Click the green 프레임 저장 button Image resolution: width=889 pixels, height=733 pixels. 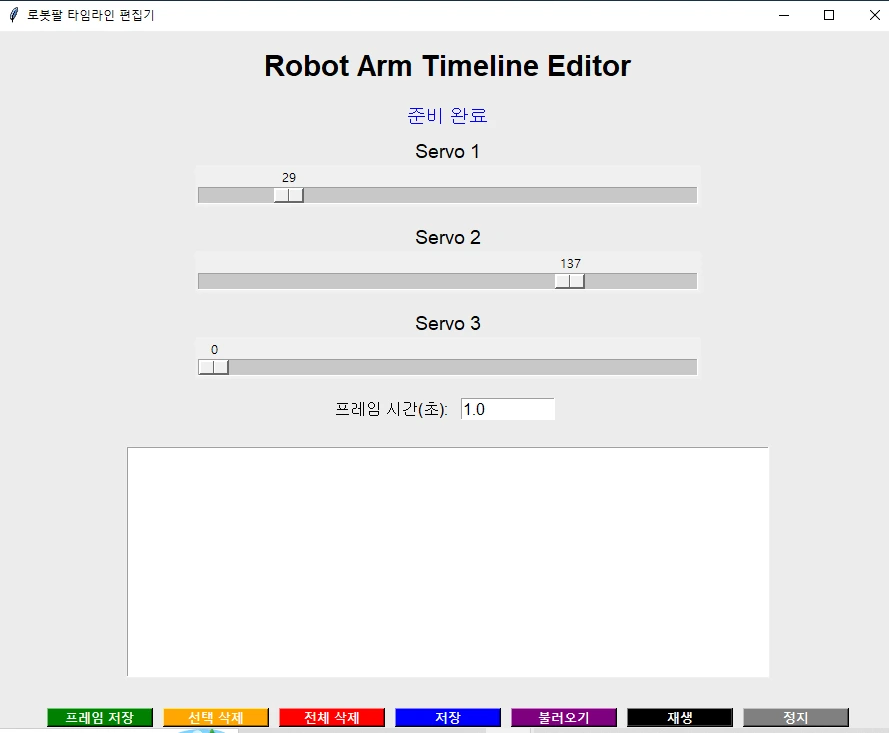100,717
